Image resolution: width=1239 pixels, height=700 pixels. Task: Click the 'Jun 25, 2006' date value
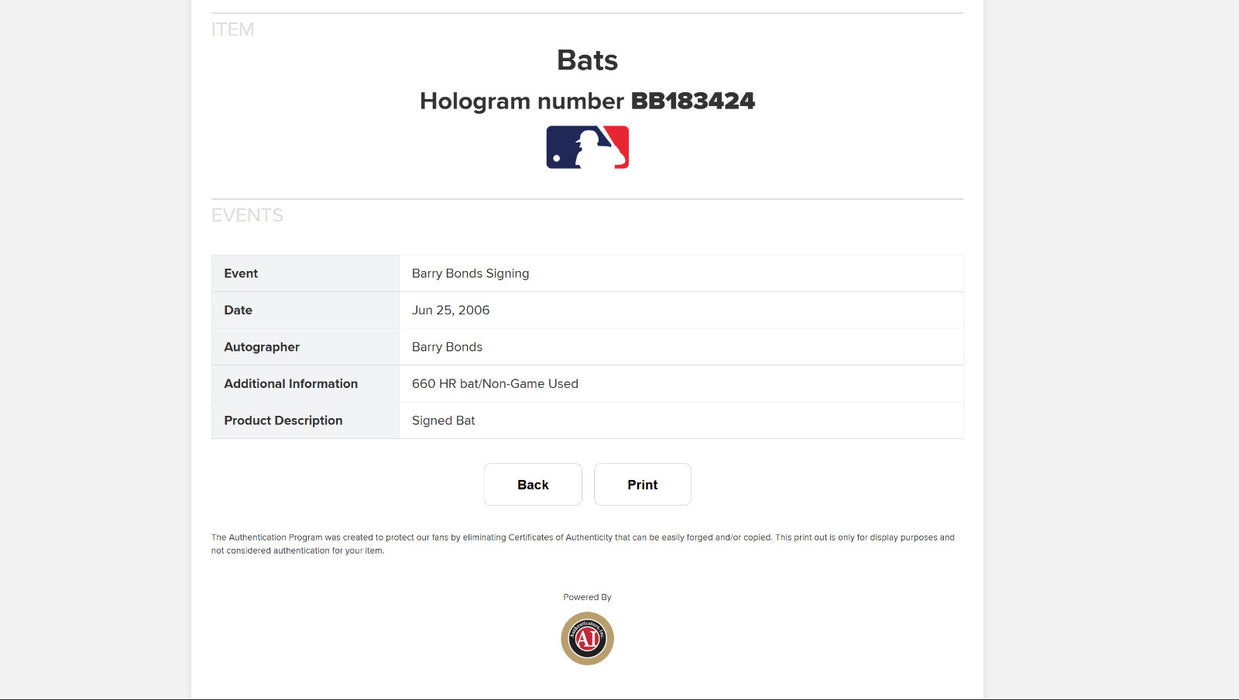coord(451,310)
